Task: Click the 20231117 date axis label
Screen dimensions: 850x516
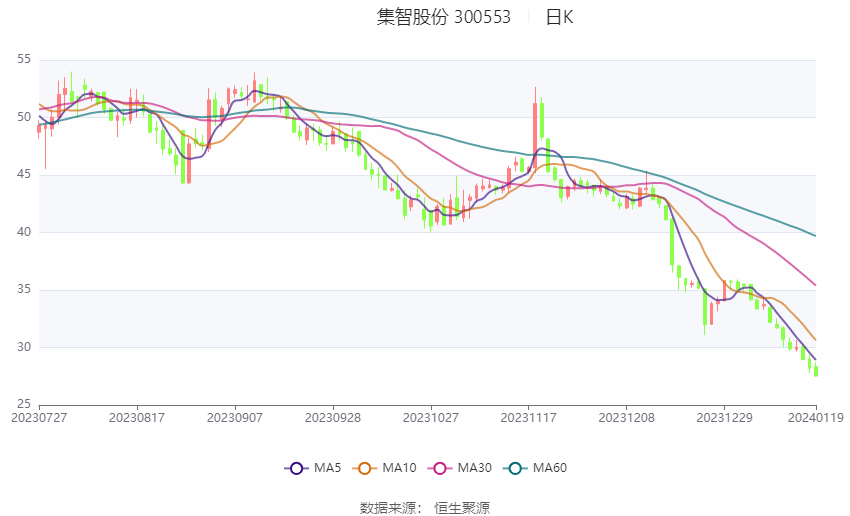Action: [529, 418]
